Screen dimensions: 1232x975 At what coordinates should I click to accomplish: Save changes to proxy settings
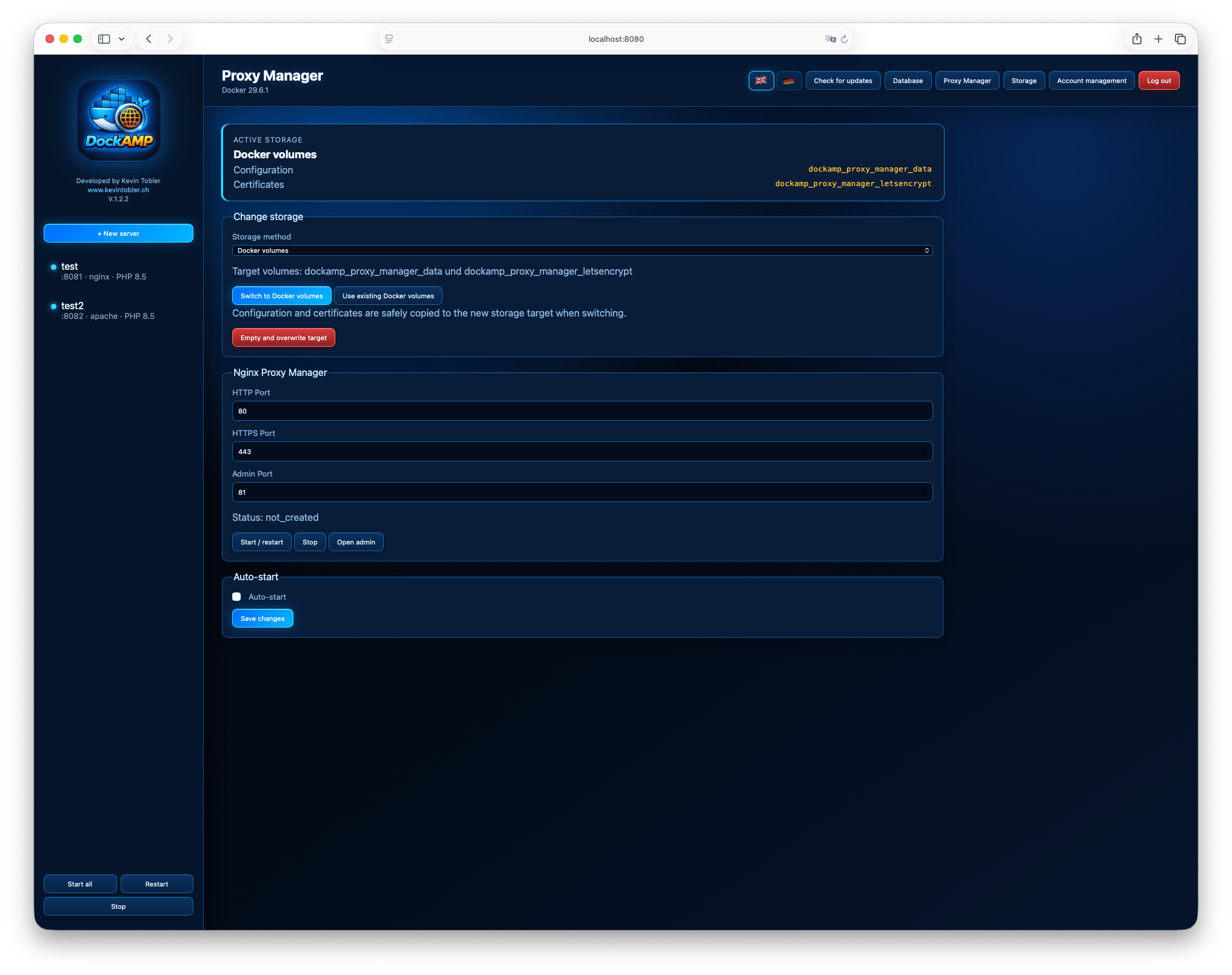click(x=263, y=618)
